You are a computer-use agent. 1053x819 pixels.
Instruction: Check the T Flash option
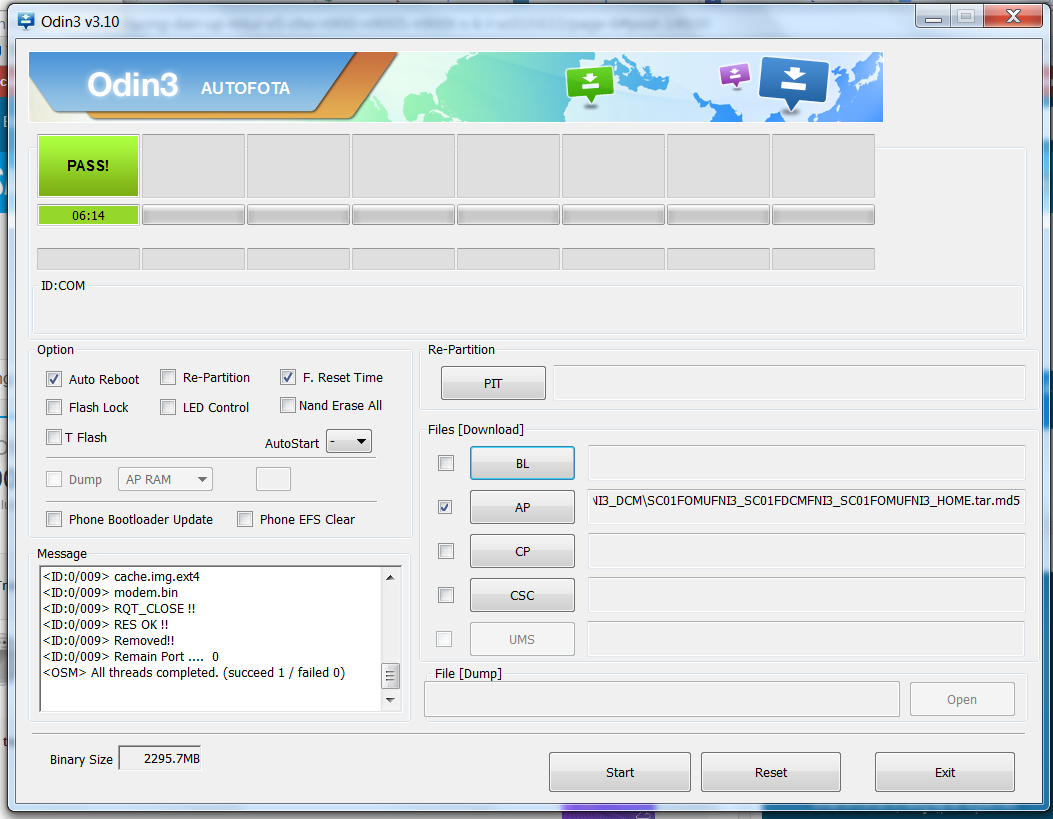(x=54, y=437)
